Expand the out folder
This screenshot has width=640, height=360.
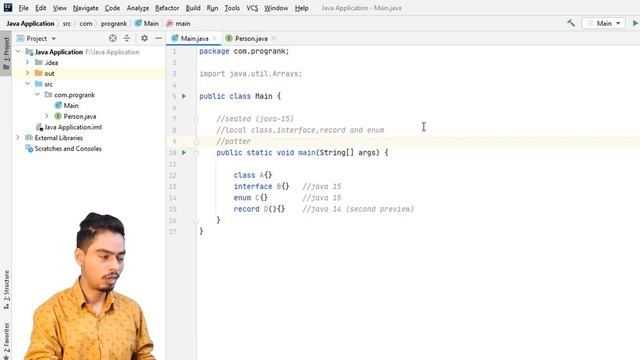coord(27,73)
